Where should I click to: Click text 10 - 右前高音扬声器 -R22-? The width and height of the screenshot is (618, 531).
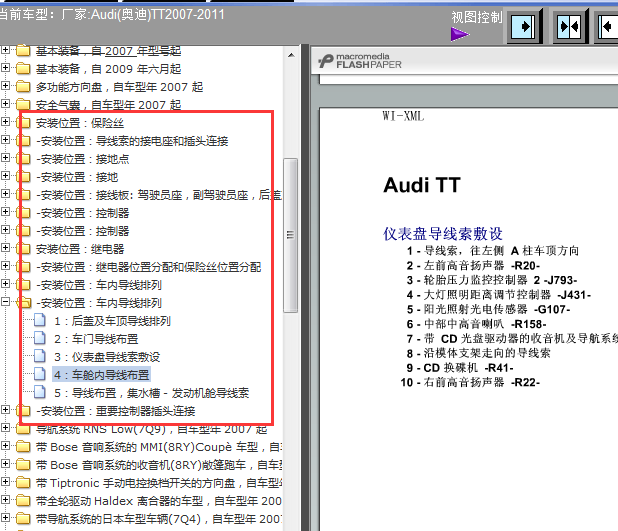470,382
